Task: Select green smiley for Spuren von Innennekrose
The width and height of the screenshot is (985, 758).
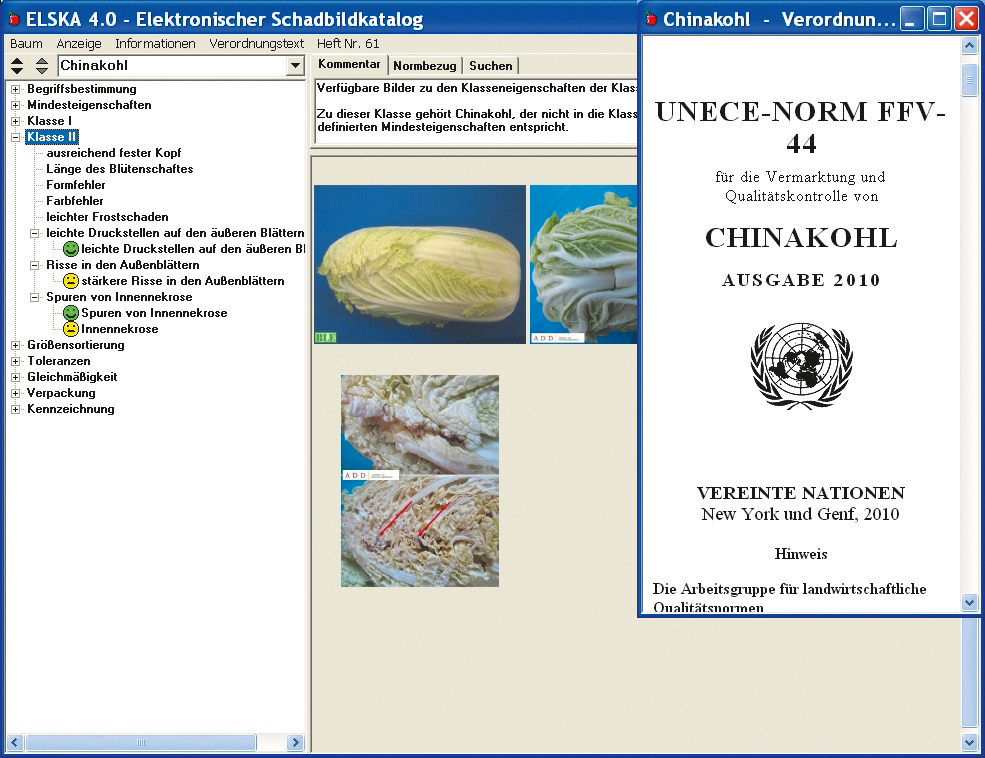Action: [71, 313]
